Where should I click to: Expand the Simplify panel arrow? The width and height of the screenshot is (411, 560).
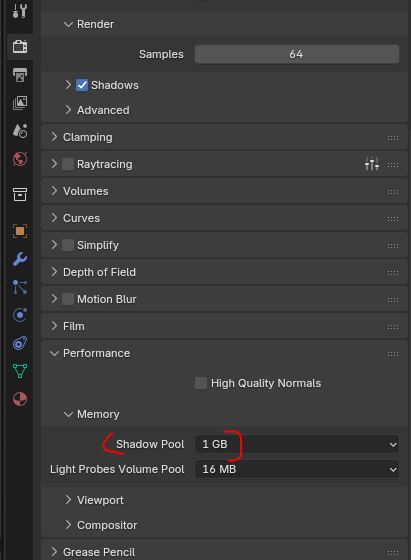click(x=54, y=245)
